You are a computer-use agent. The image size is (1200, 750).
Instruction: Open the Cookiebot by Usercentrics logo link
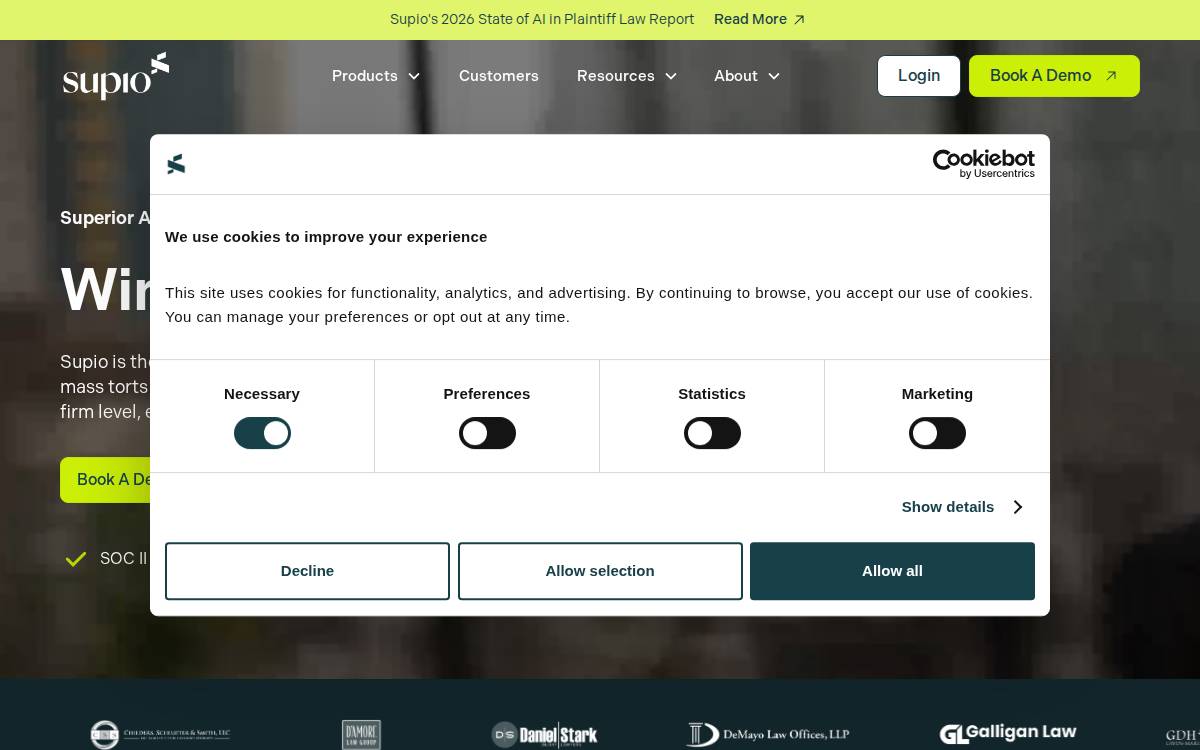click(x=983, y=164)
